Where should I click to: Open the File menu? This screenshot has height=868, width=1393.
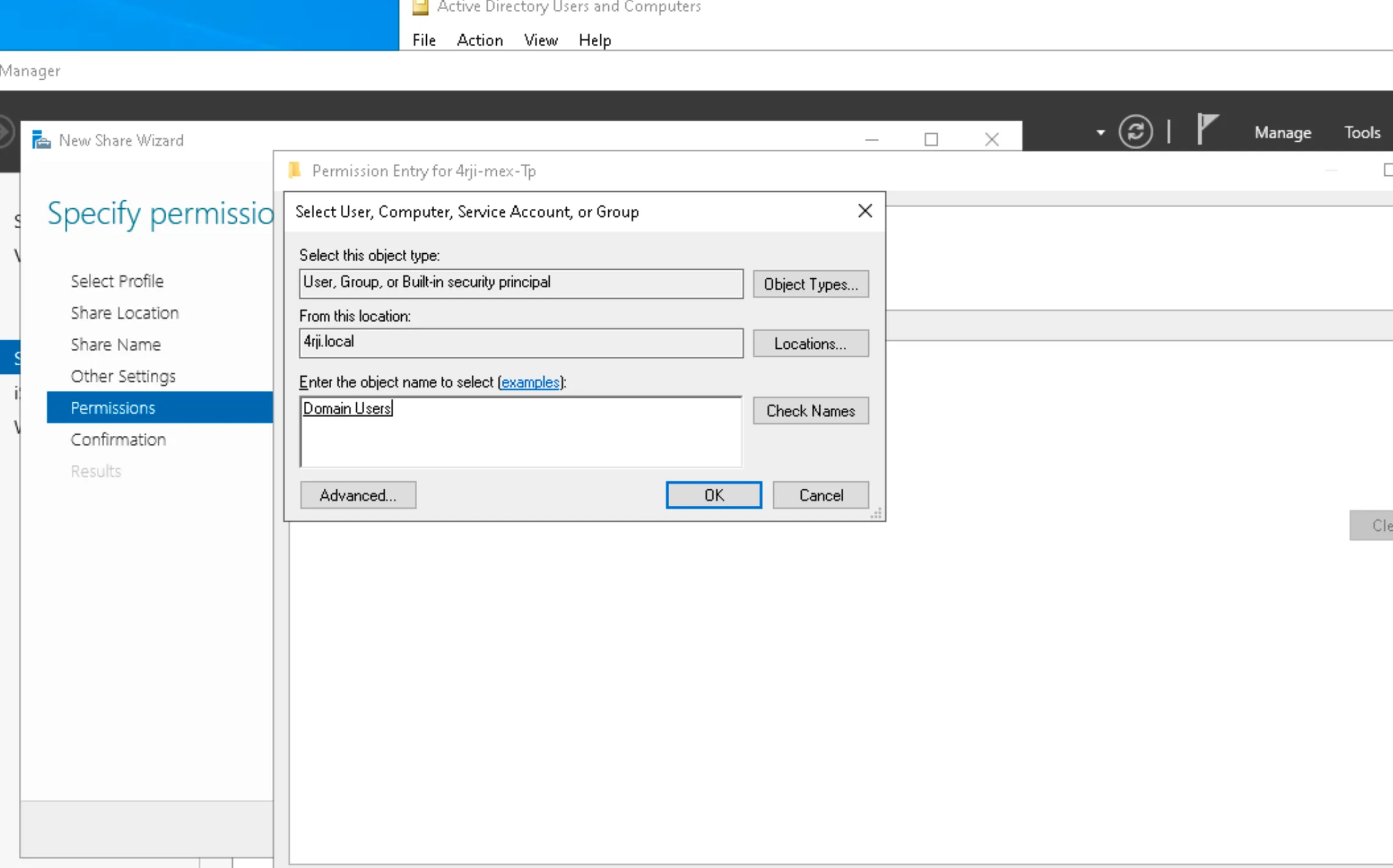pos(423,40)
